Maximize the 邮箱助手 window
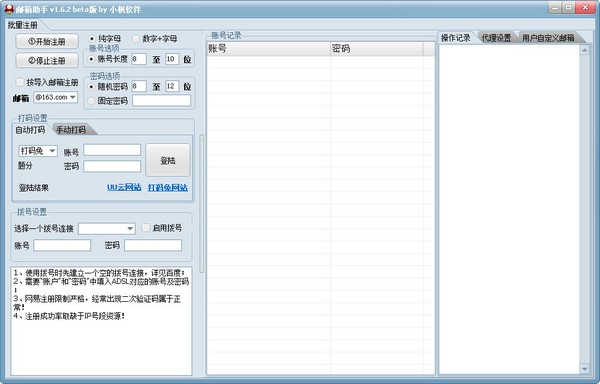Screen dimensions: 600x384 click(569, 8)
